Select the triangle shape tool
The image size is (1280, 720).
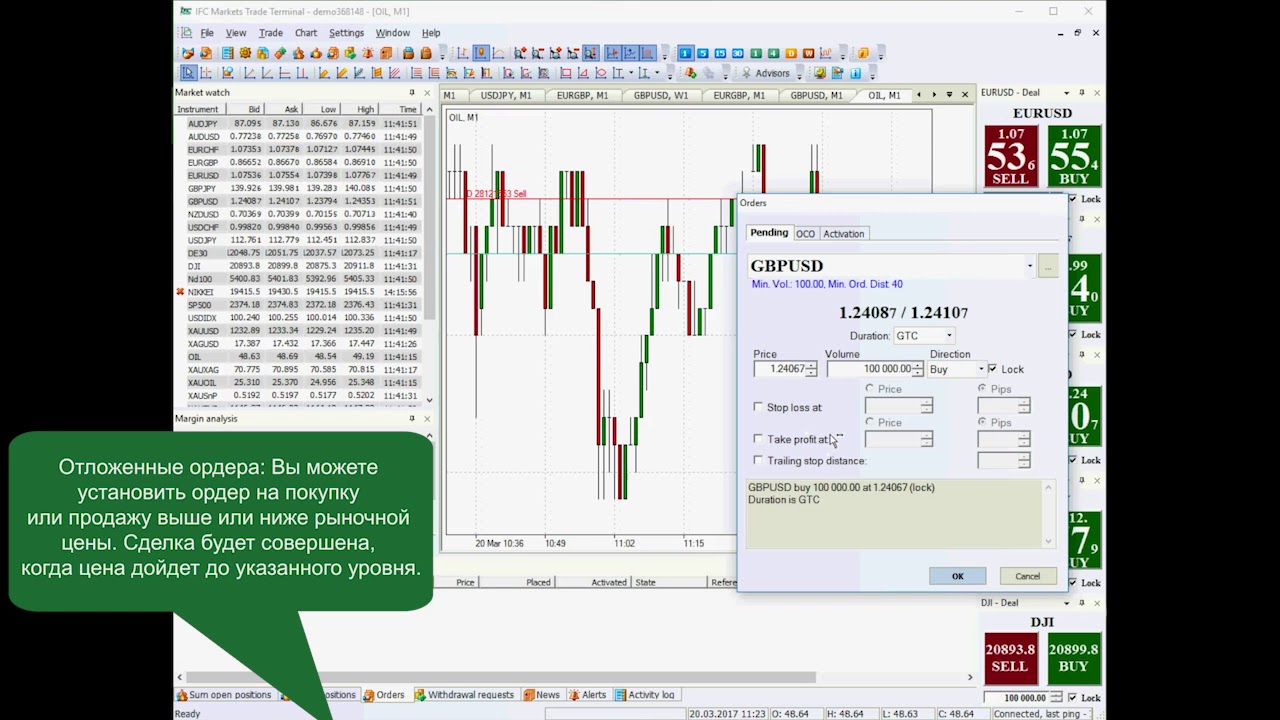point(583,73)
